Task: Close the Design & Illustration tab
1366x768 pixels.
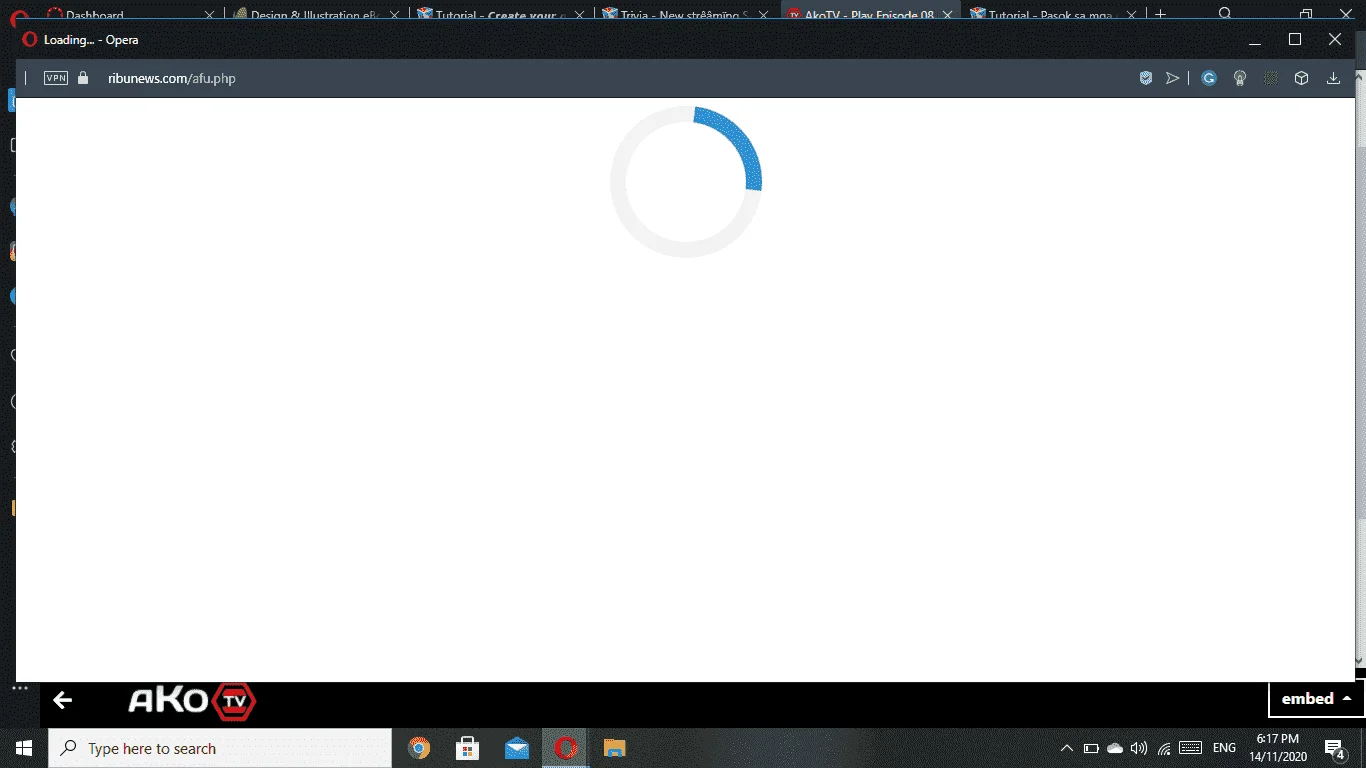Action: click(x=395, y=15)
